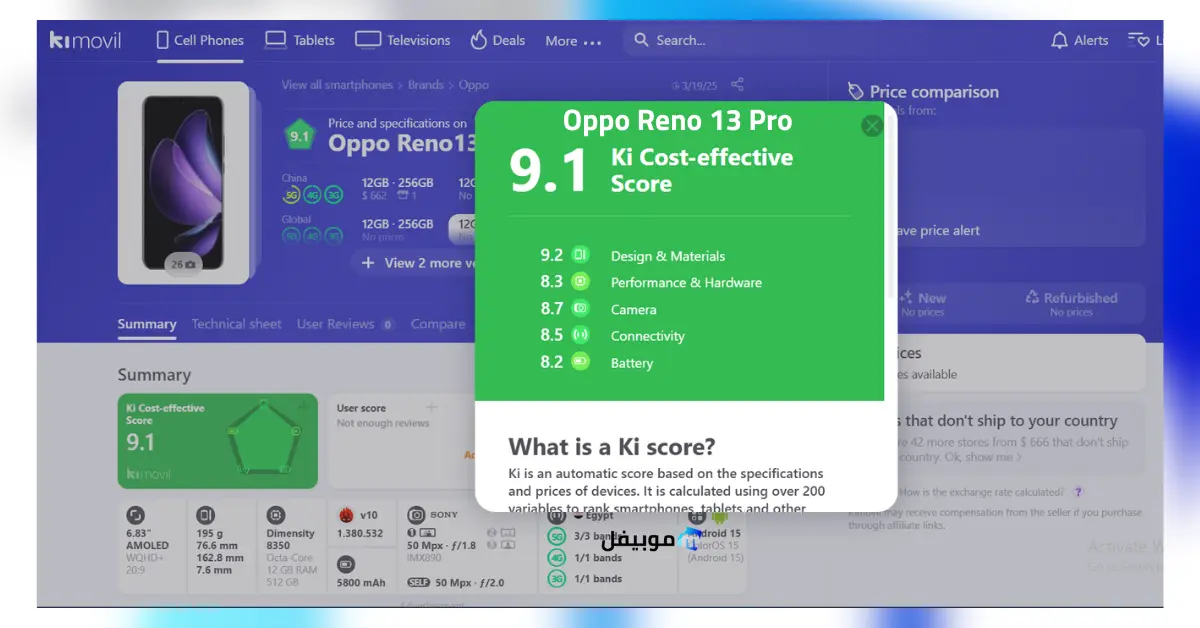The width and height of the screenshot is (1200, 628).
Task: Click the 3G 1/1 bands badge
Action: (556, 579)
